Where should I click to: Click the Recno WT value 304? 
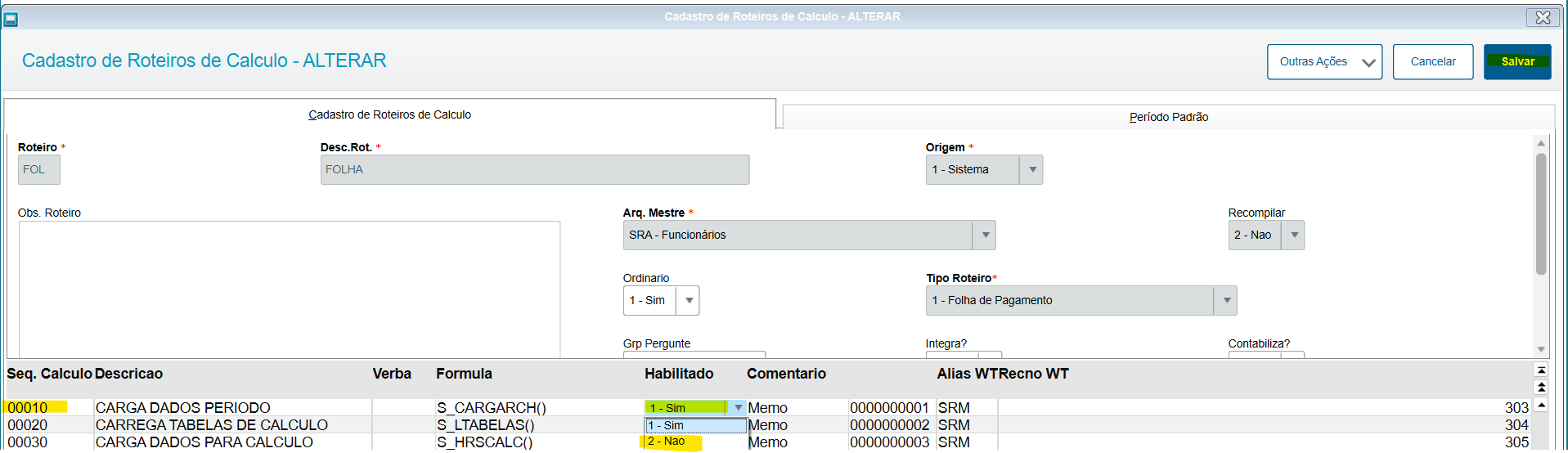[1516, 425]
